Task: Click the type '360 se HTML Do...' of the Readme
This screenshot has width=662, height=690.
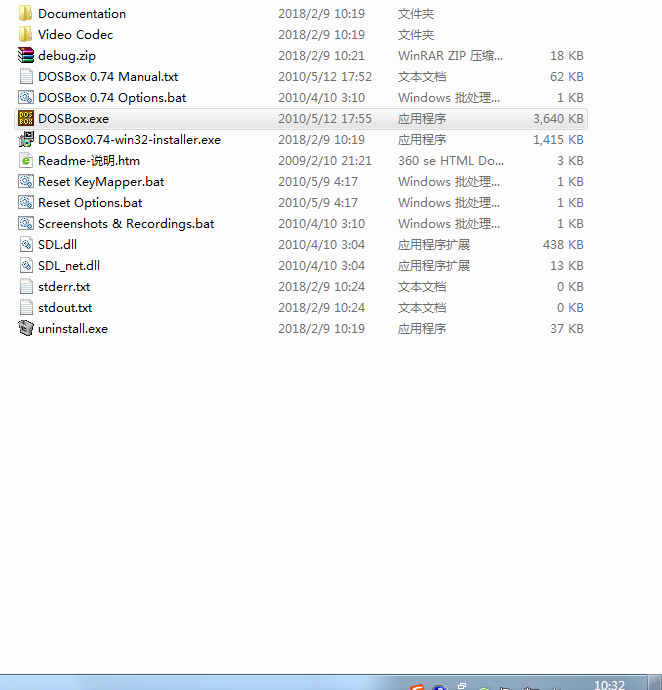Action: tap(451, 161)
